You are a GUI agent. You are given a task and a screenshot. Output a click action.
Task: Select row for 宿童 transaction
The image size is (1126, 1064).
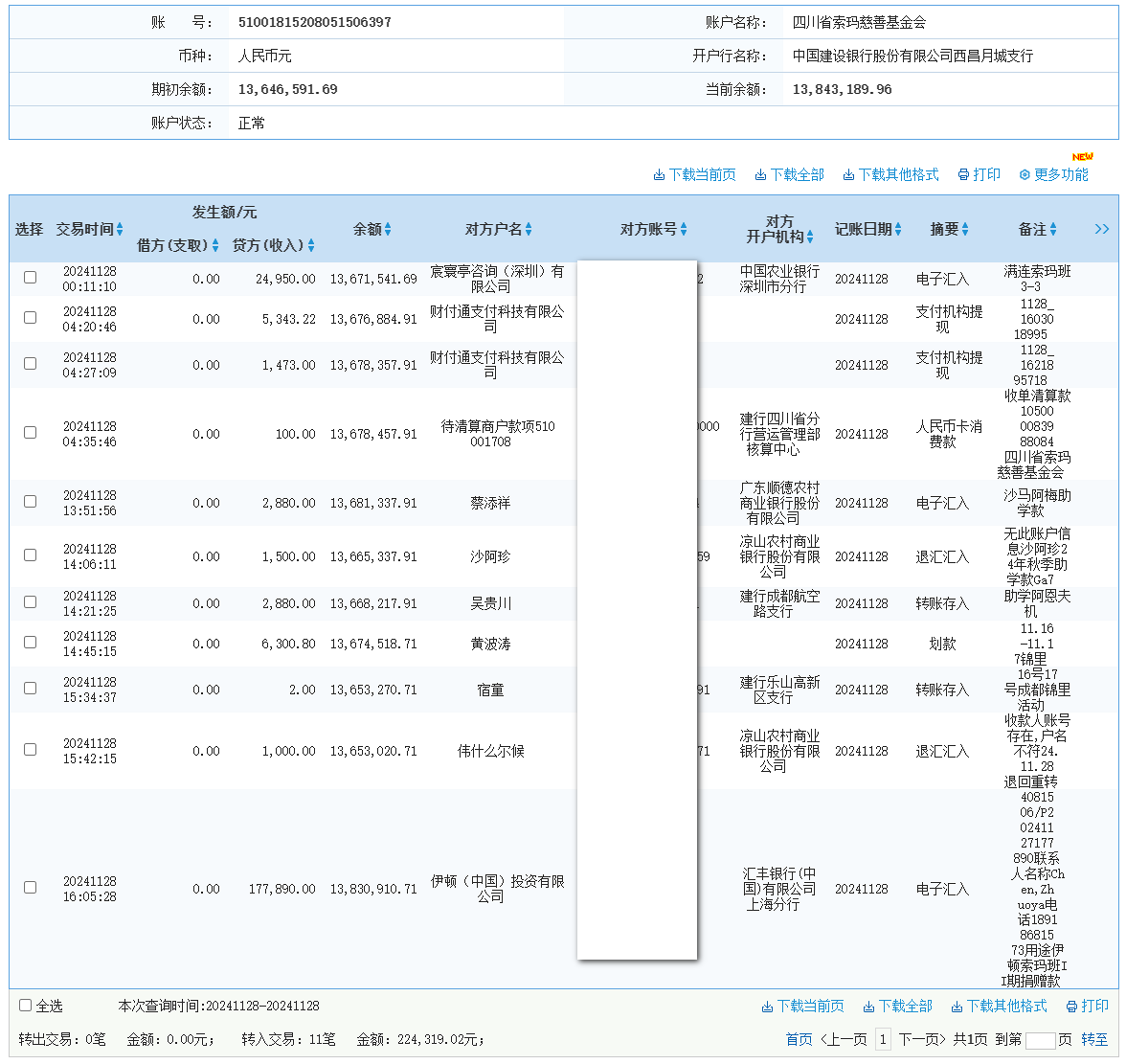click(x=31, y=689)
